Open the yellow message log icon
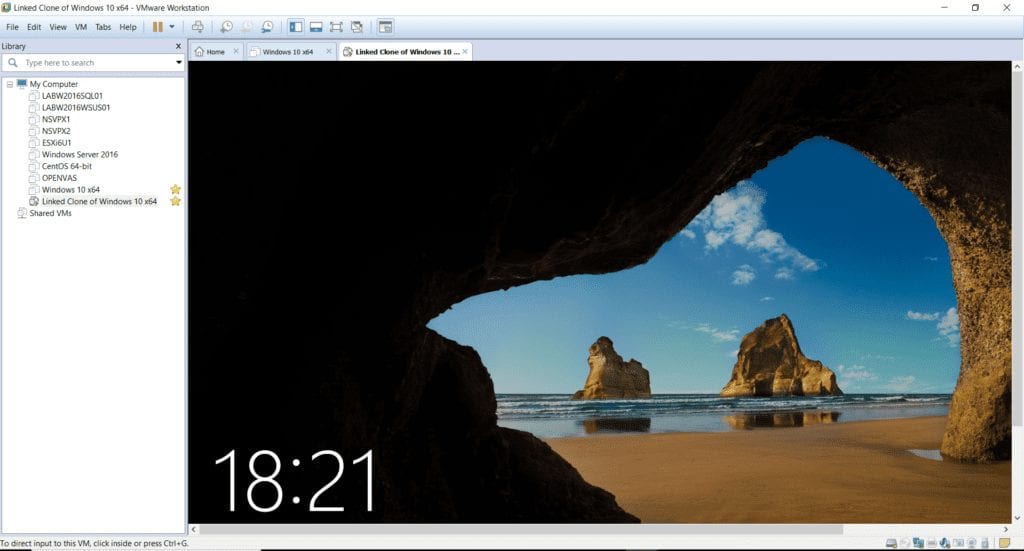The height and width of the screenshot is (551, 1024). (x=1004, y=543)
